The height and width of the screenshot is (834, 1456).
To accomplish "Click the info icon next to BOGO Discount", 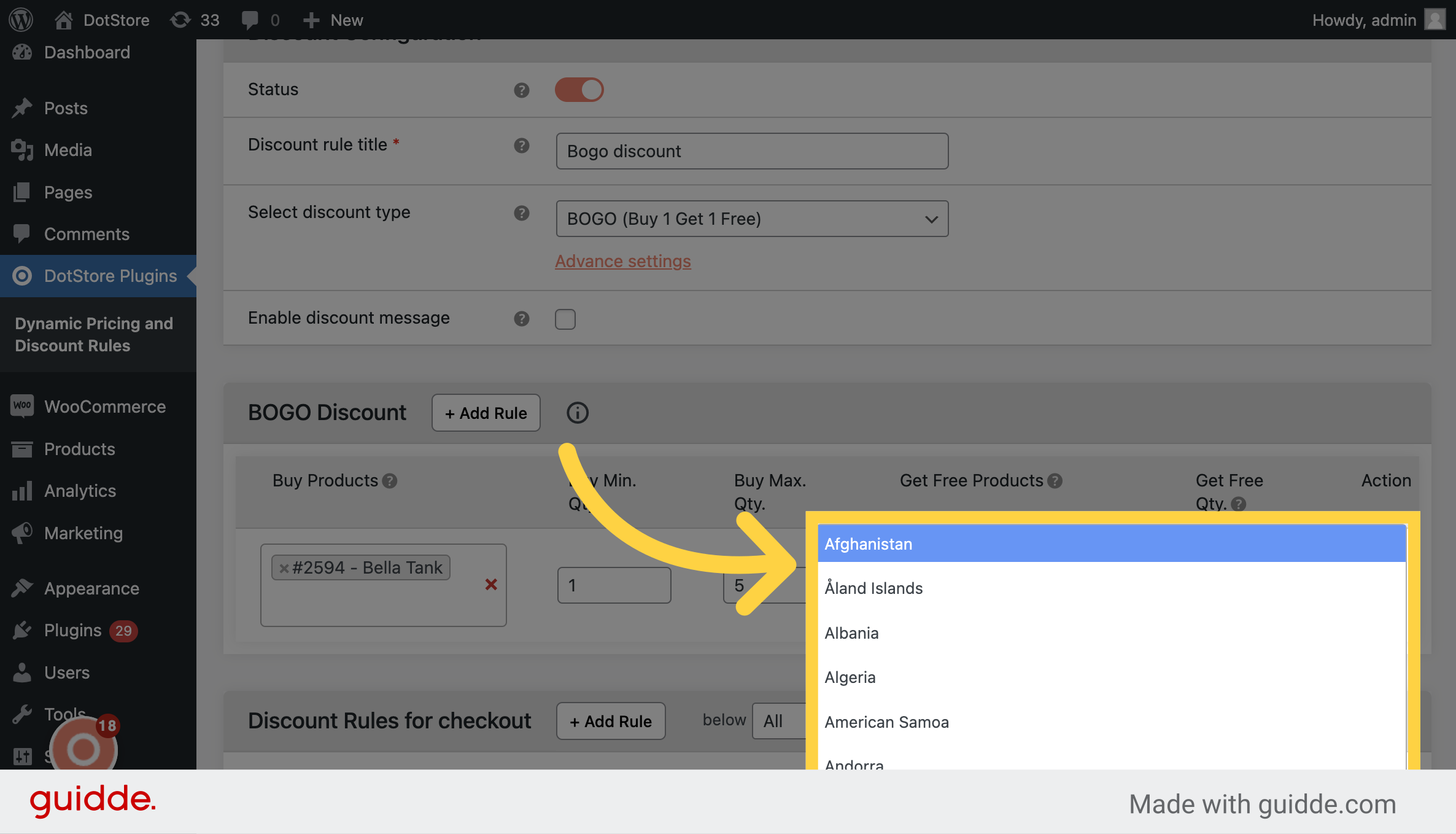I will [x=577, y=413].
